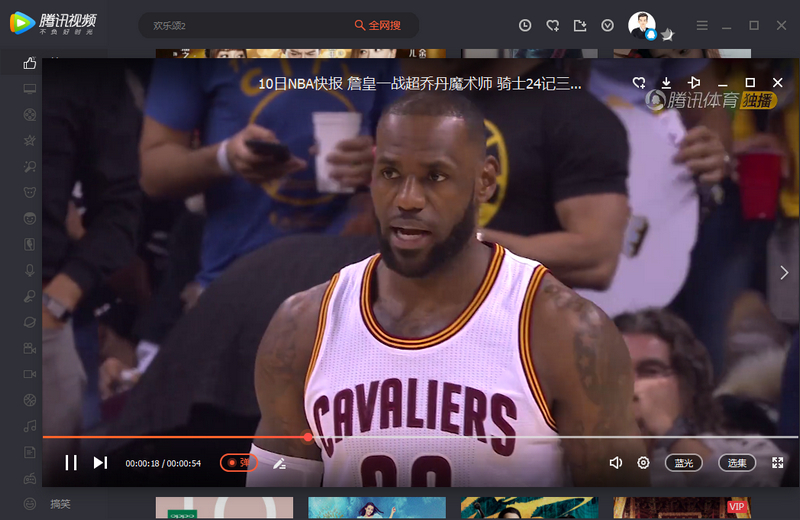Open the music note sidebar icon
This screenshot has height=520, width=800.
[x=30, y=426]
